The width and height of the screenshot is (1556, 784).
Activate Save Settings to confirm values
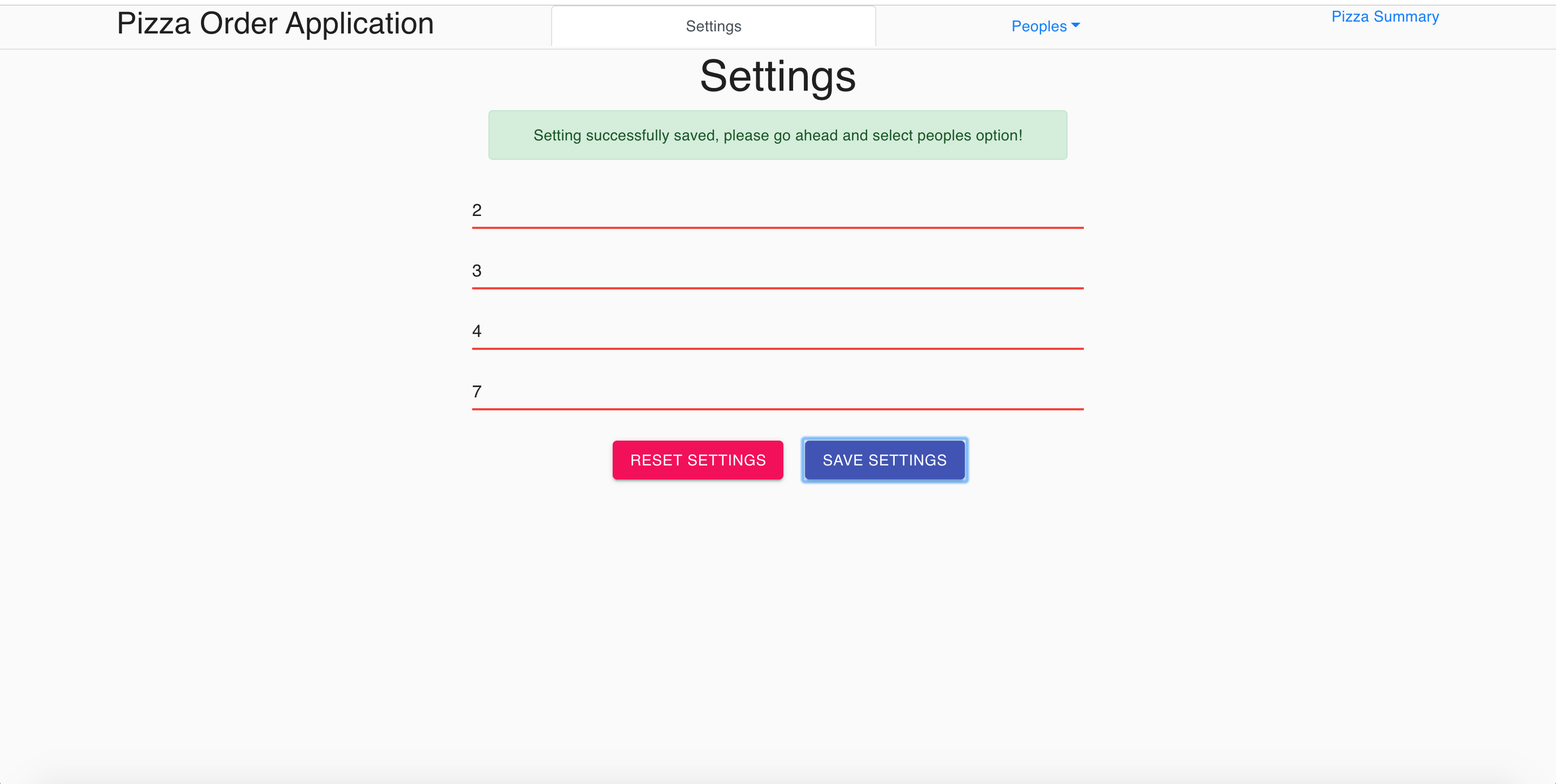(x=884, y=460)
